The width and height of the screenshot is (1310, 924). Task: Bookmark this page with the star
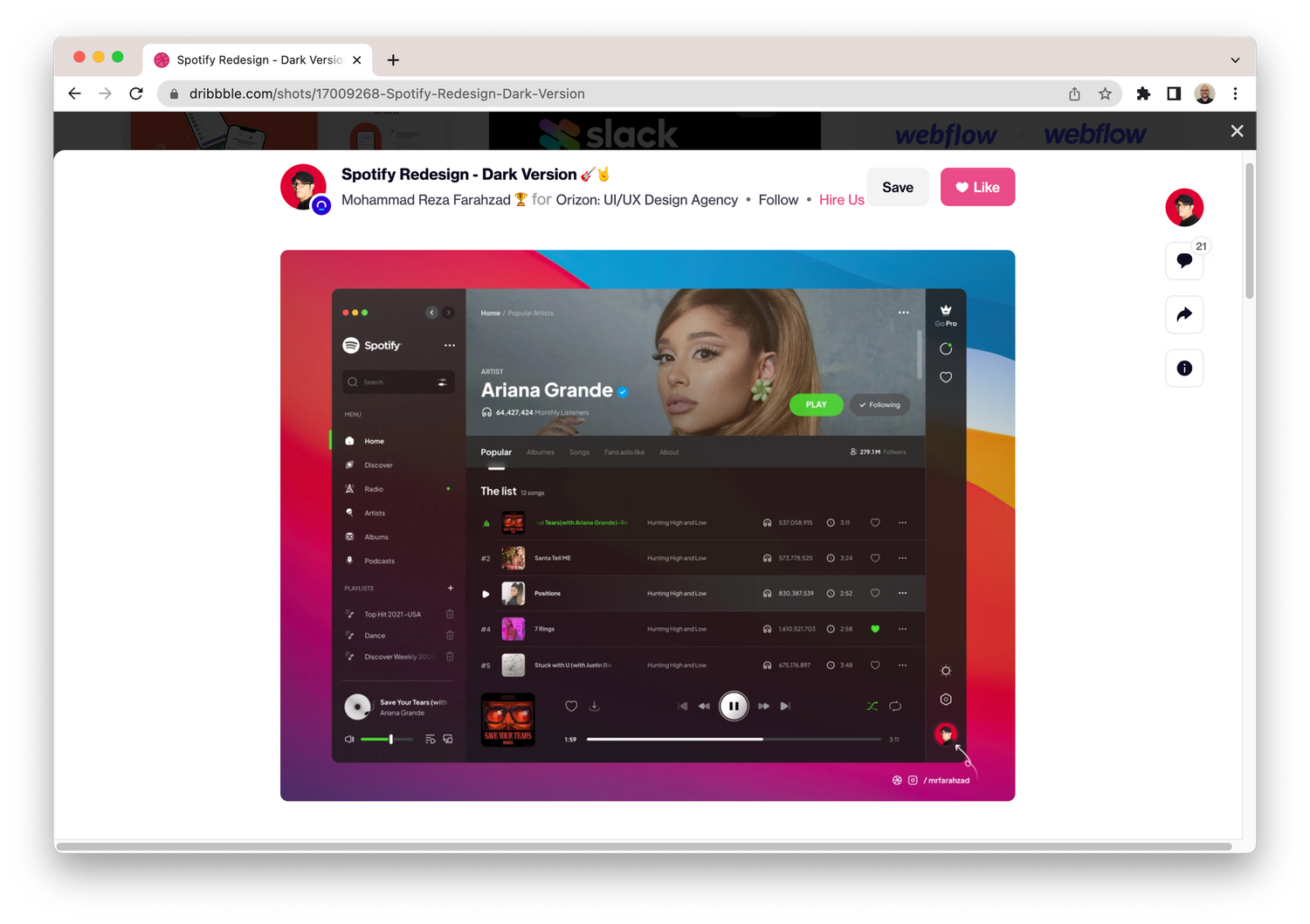tap(1105, 93)
